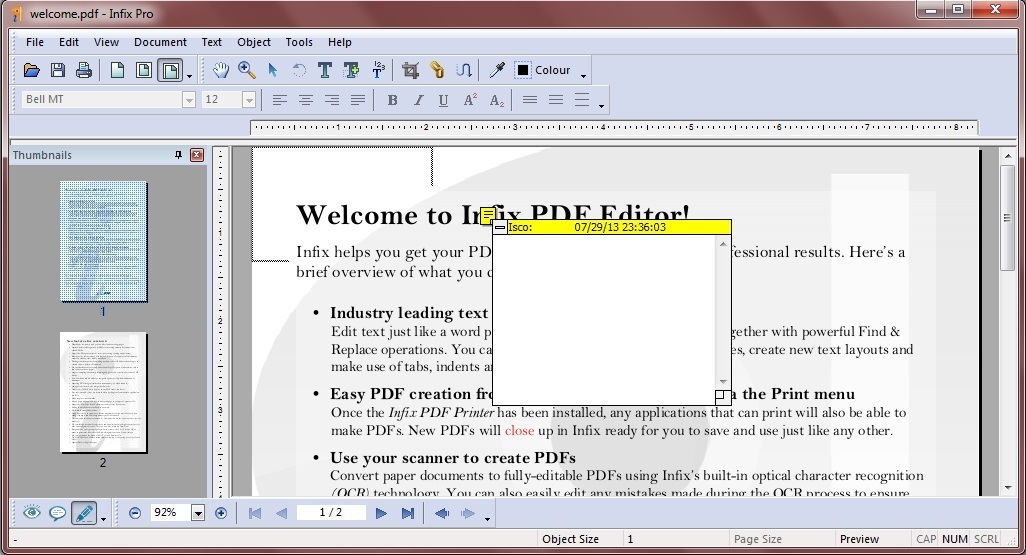Toggle the pen edit mode
The image size is (1026, 555).
[84, 513]
